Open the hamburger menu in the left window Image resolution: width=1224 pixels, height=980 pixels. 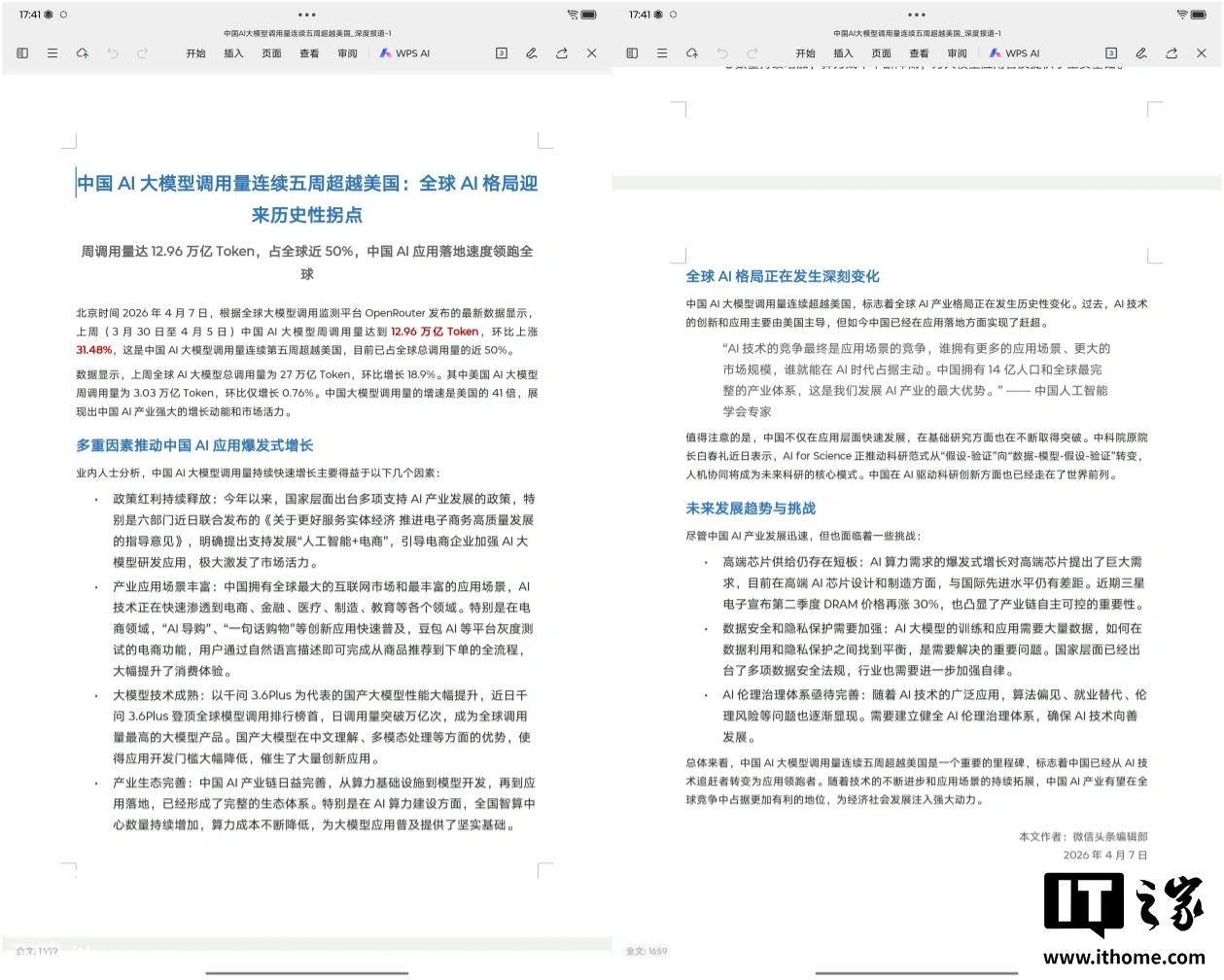pos(52,53)
